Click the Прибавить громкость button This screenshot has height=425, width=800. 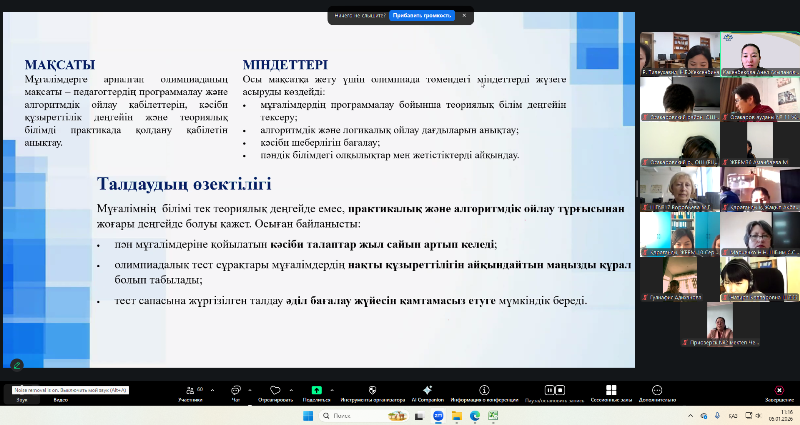[x=421, y=16]
